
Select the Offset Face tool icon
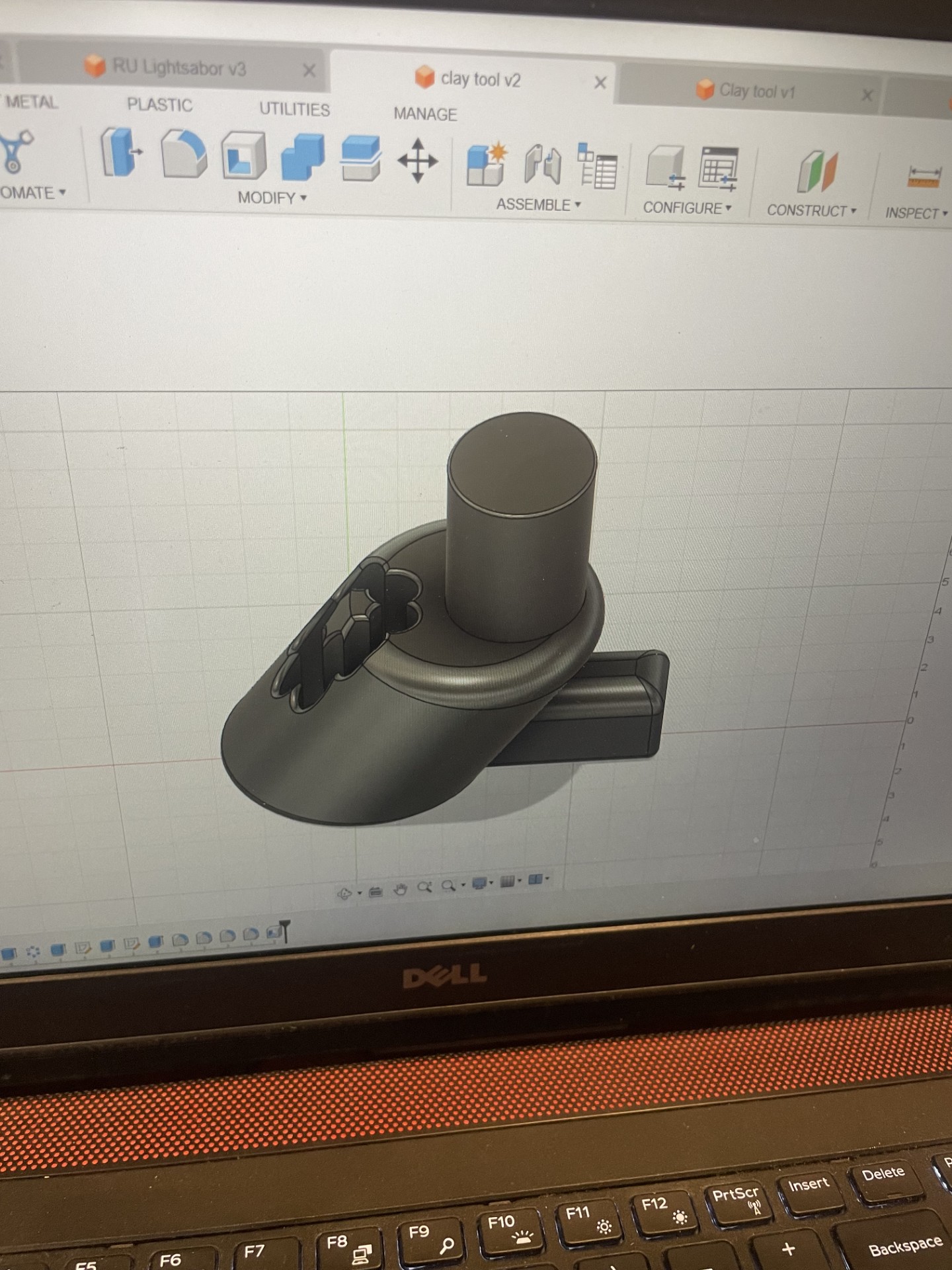tap(360, 159)
